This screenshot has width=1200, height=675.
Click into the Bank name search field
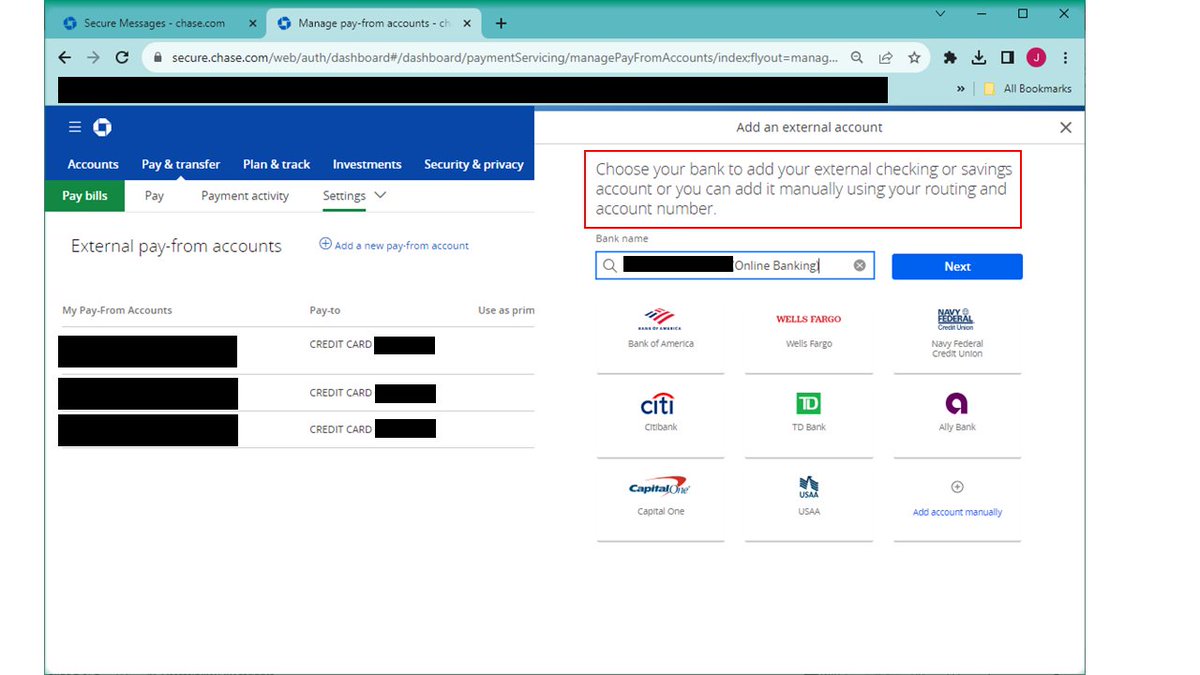click(735, 266)
